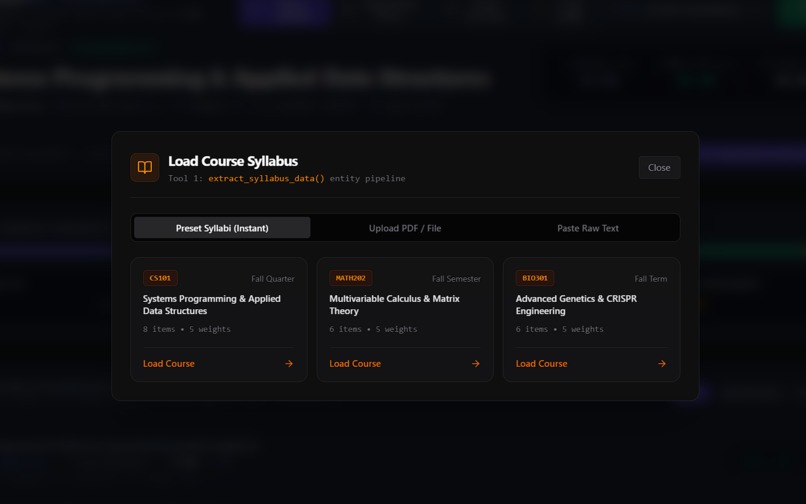Click the CS101 course code badge
The height and width of the screenshot is (504, 806).
160,278
